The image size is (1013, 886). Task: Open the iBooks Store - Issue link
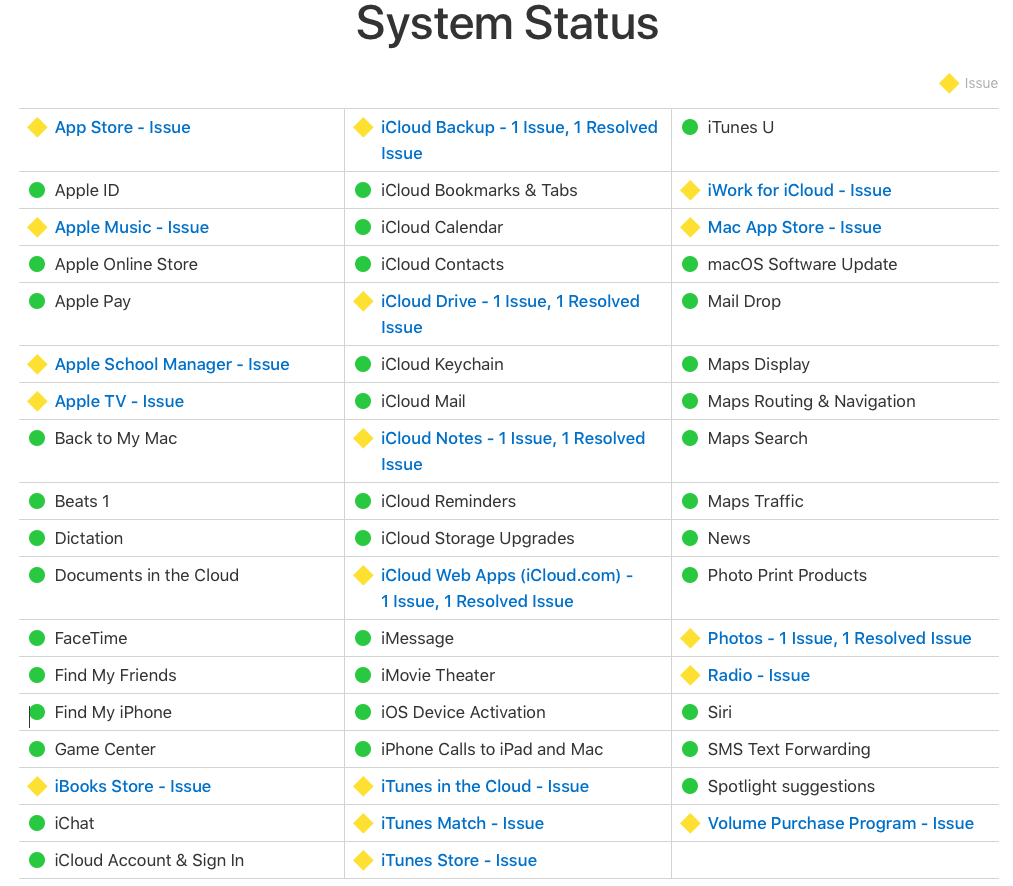pyautogui.click(x=133, y=786)
